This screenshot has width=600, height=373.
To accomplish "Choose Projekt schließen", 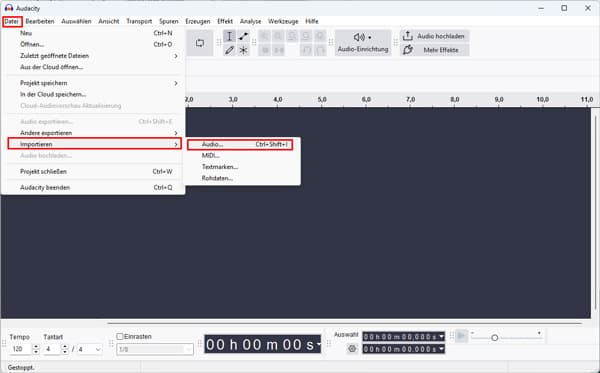I will tap(94, 171).
